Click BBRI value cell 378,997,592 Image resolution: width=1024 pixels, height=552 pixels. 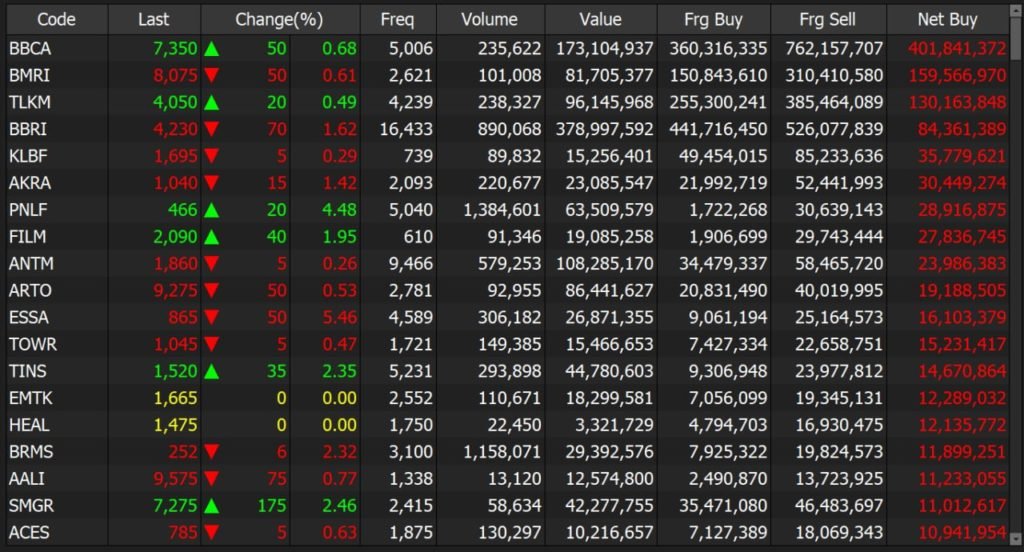[605, 129]
